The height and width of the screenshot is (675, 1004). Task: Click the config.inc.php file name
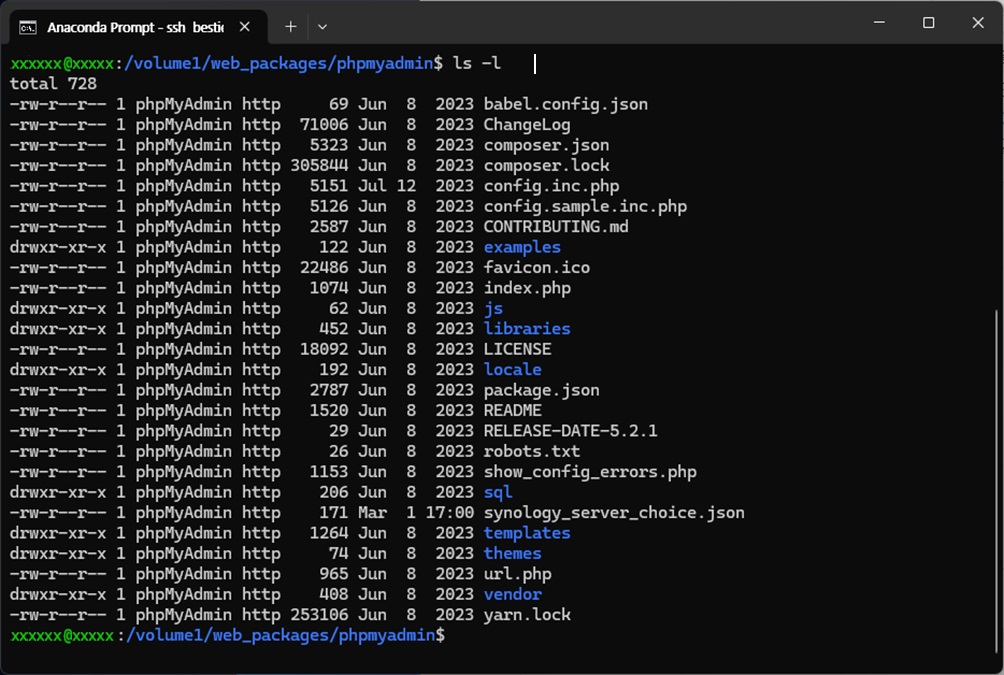551,186
